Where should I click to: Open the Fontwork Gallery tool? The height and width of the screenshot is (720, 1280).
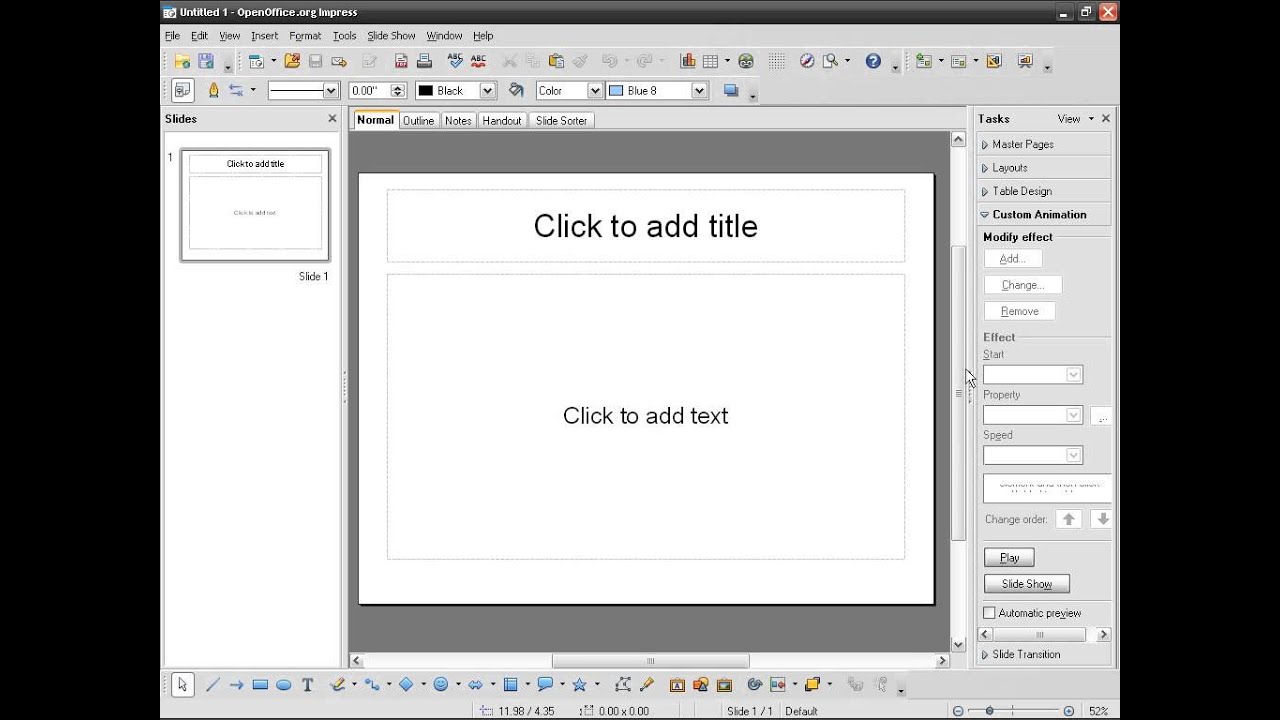[677, 685]
